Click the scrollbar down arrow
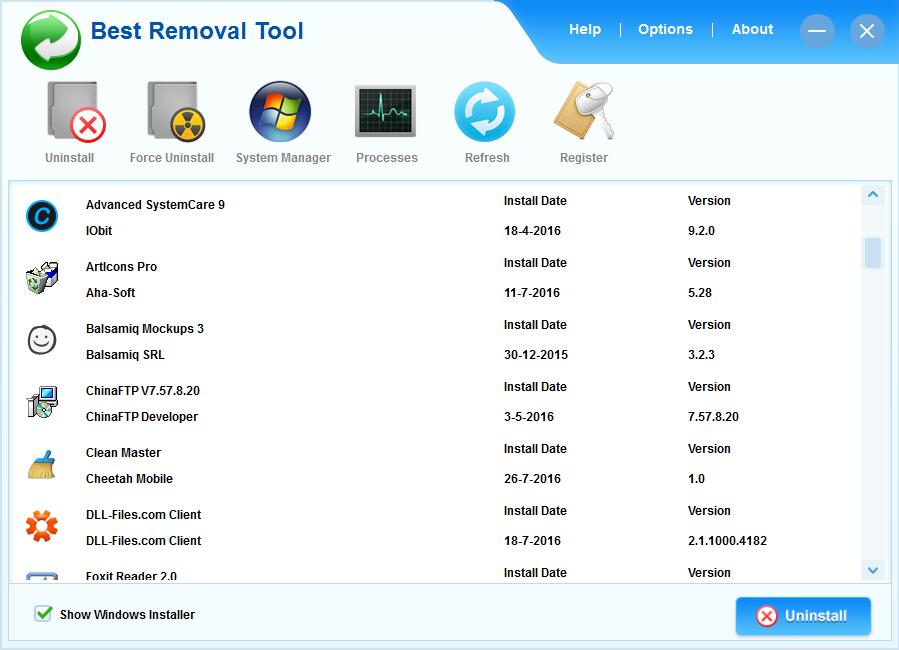The height and width of the screenshot is (650, 899). coord(873,570)
